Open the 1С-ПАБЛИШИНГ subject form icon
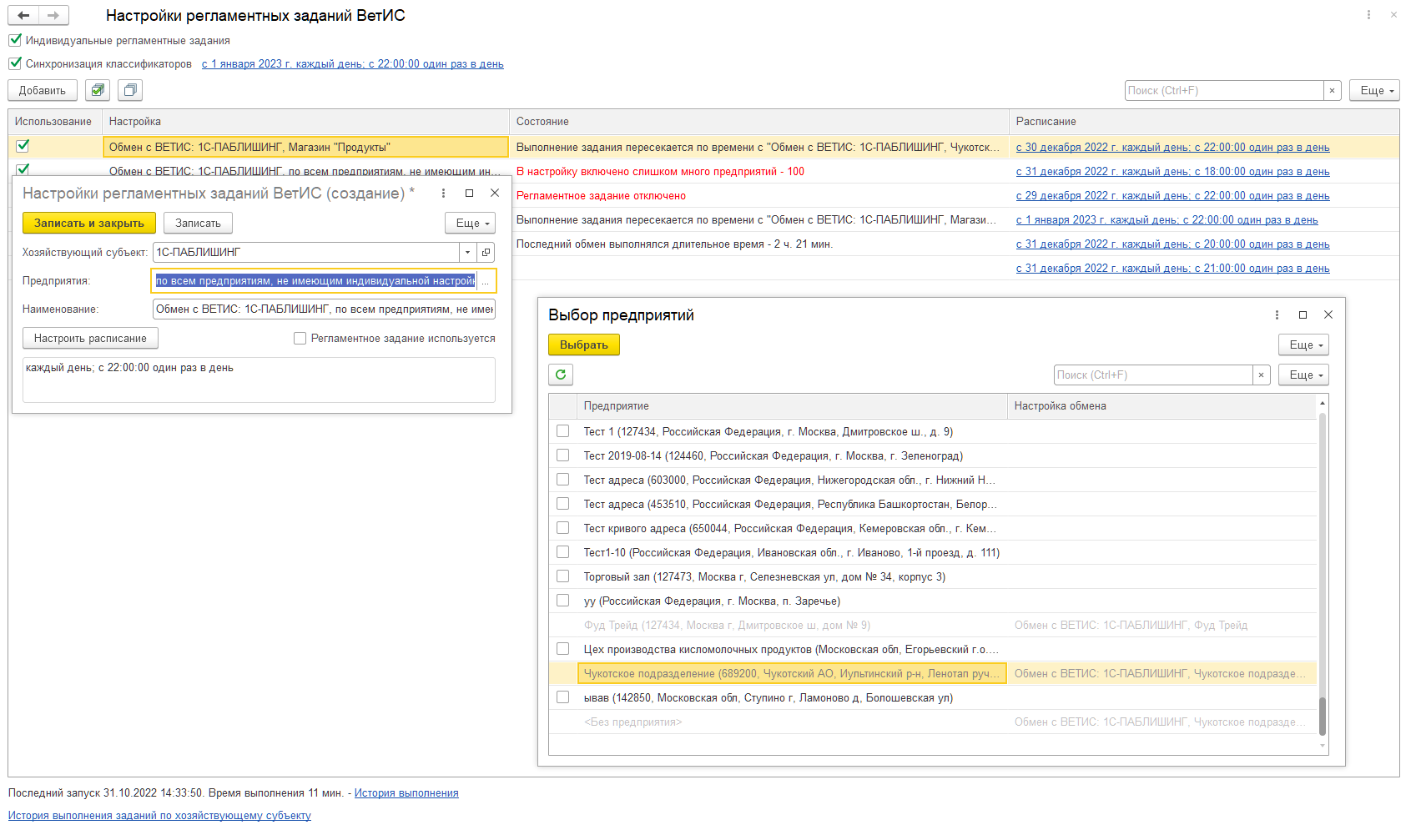The image size is (1416, 840). click(x=486, y=252)
